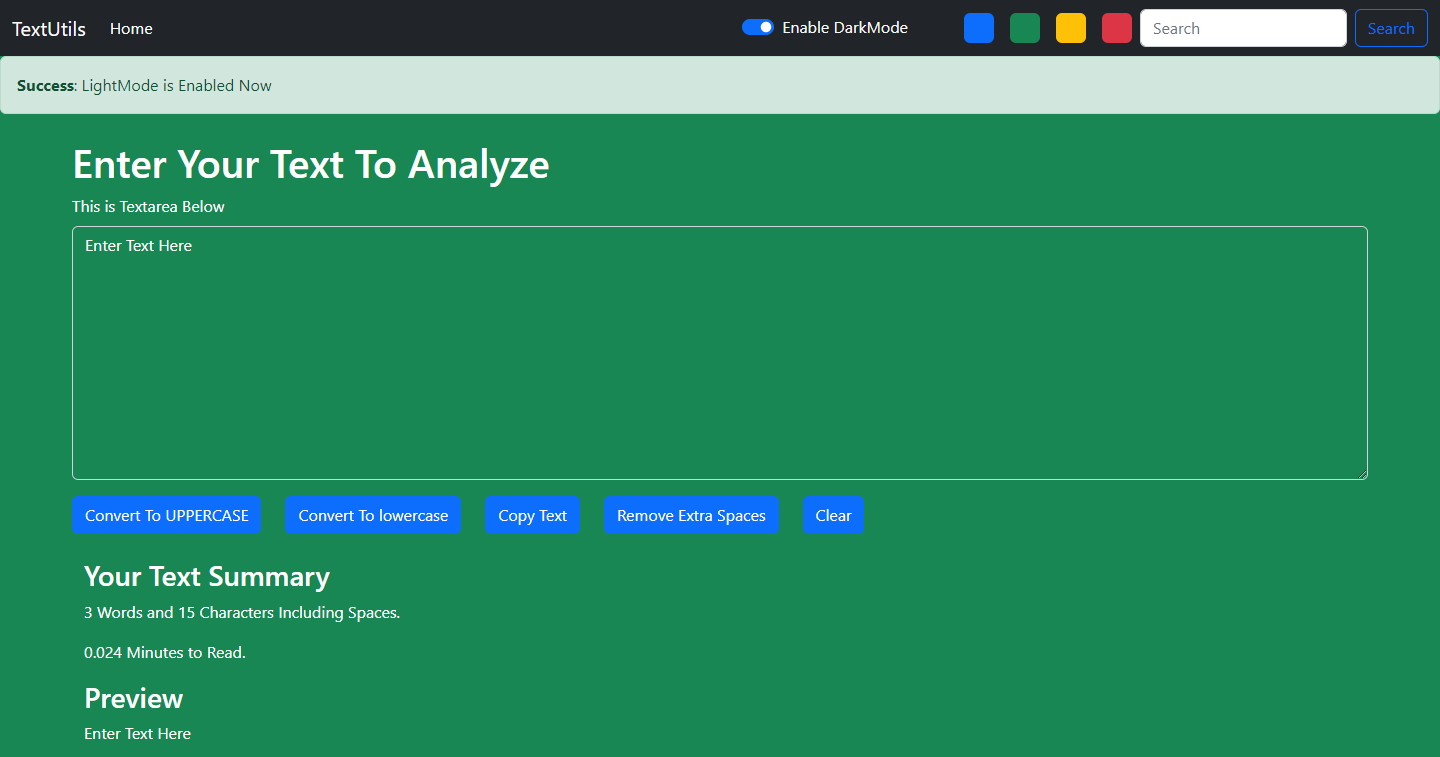Click the Search button in navbar
This screenshot has height=757, width=1440.
[x=1391, y=28]
